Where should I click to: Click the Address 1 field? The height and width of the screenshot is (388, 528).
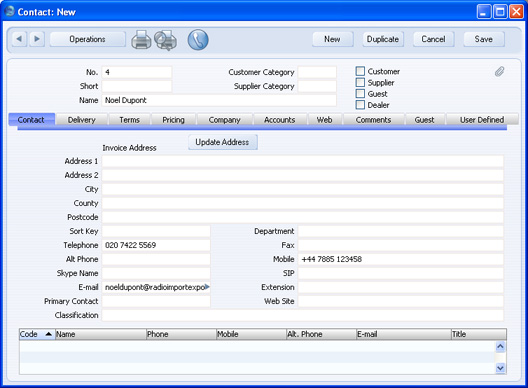(303, 161)
